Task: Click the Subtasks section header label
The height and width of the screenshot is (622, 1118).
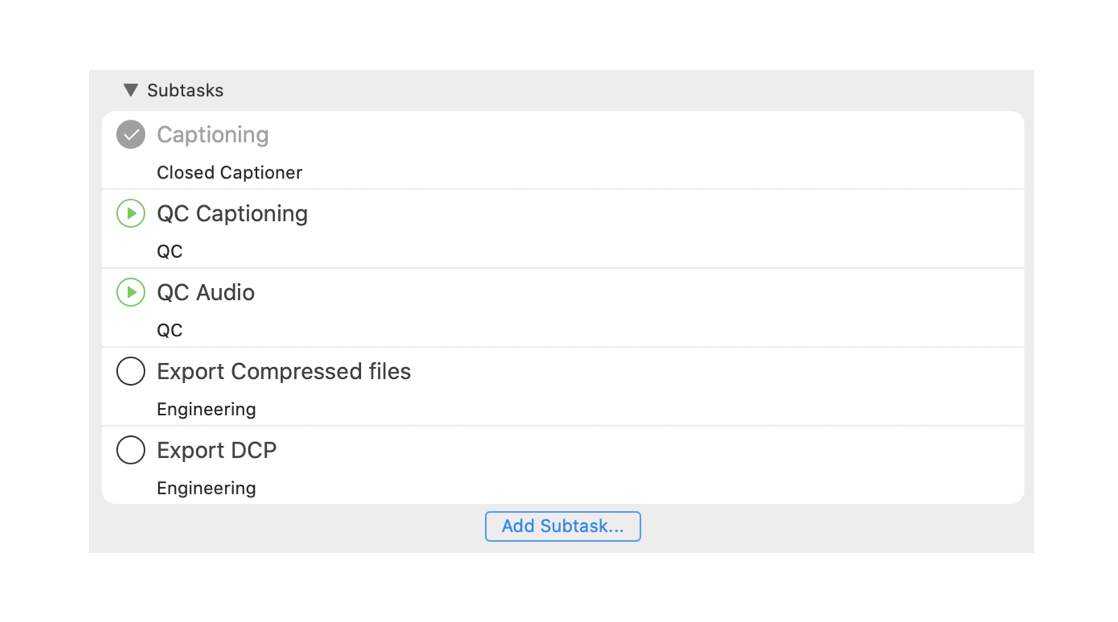Action: pos(185,91)
